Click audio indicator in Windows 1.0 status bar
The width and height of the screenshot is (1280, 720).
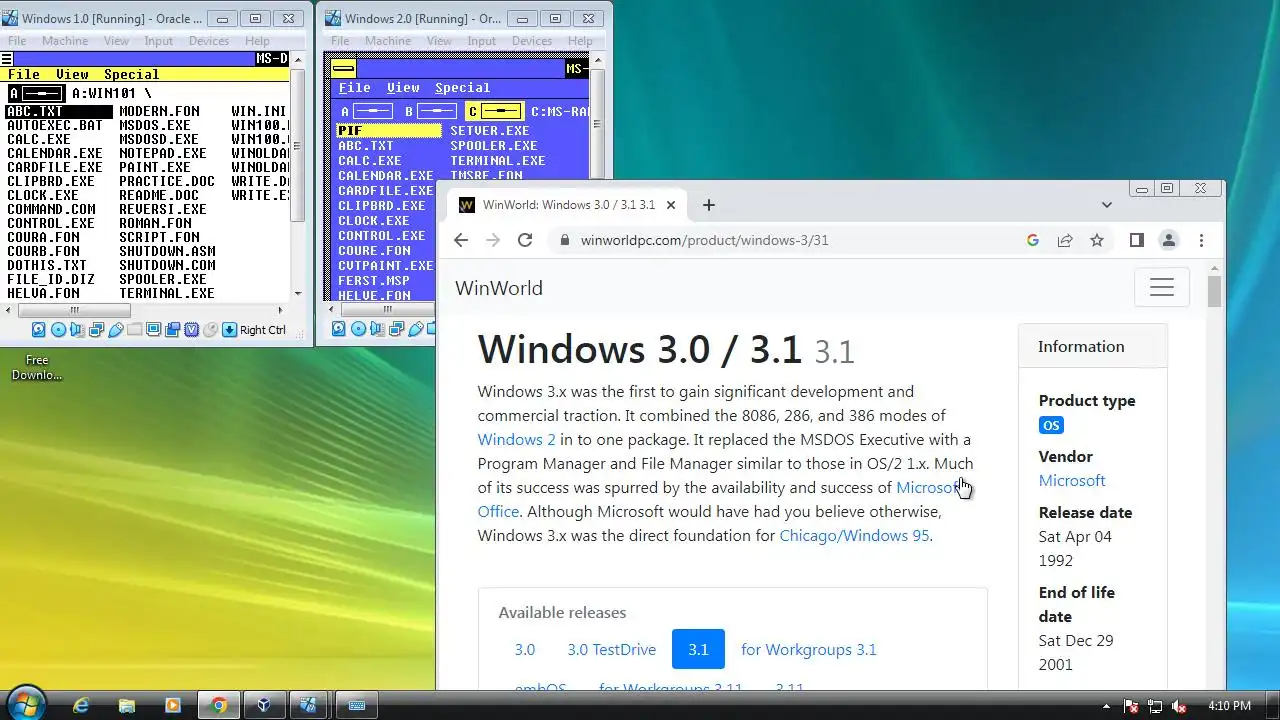(77, 330)
